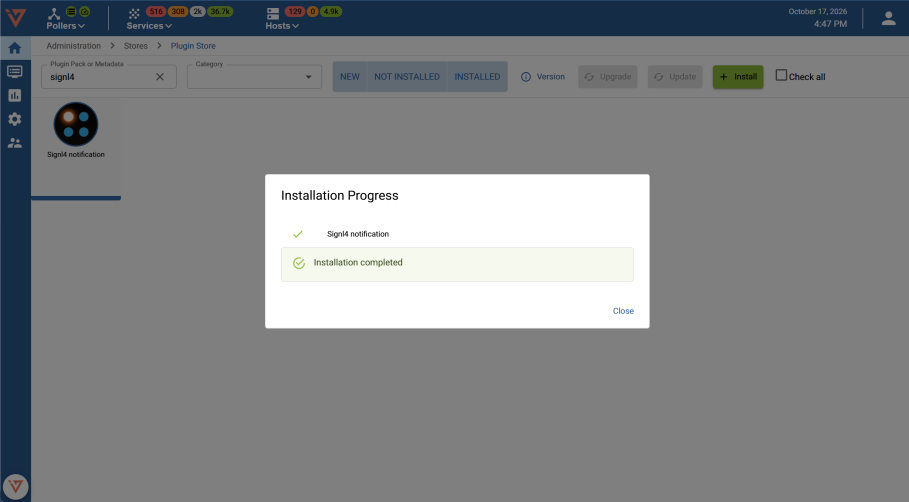Click the October 17, 2026 date display

[x=817, y=12]
